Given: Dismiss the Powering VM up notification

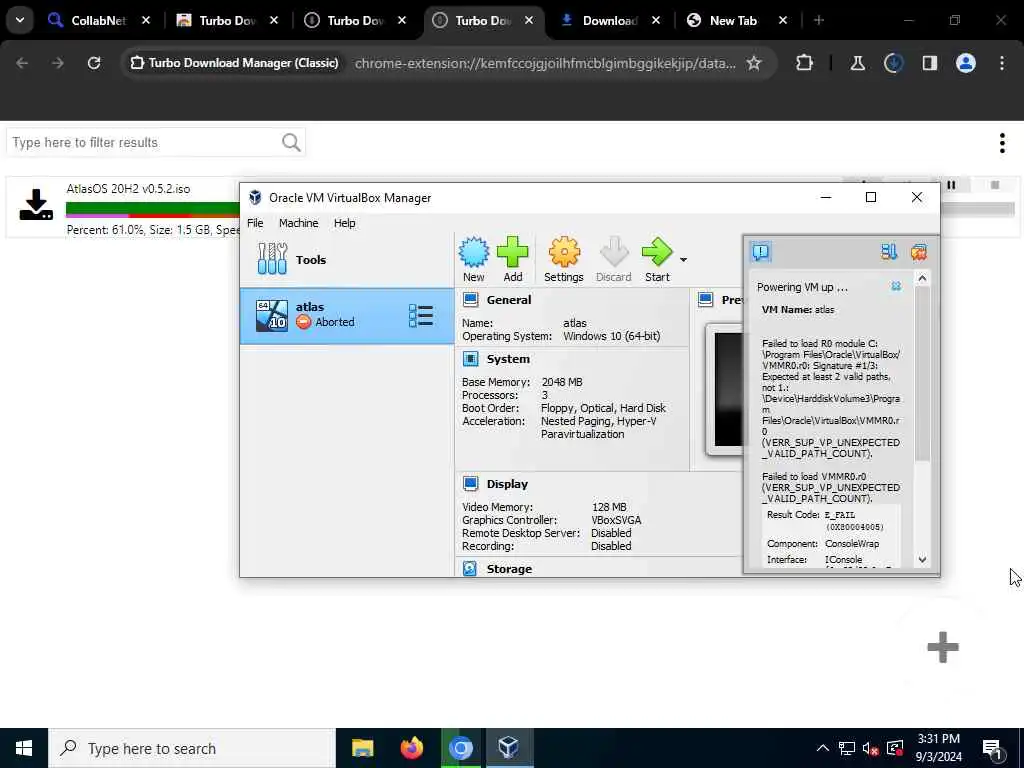Looking at the screenshot, I should [x=896, y=286].
